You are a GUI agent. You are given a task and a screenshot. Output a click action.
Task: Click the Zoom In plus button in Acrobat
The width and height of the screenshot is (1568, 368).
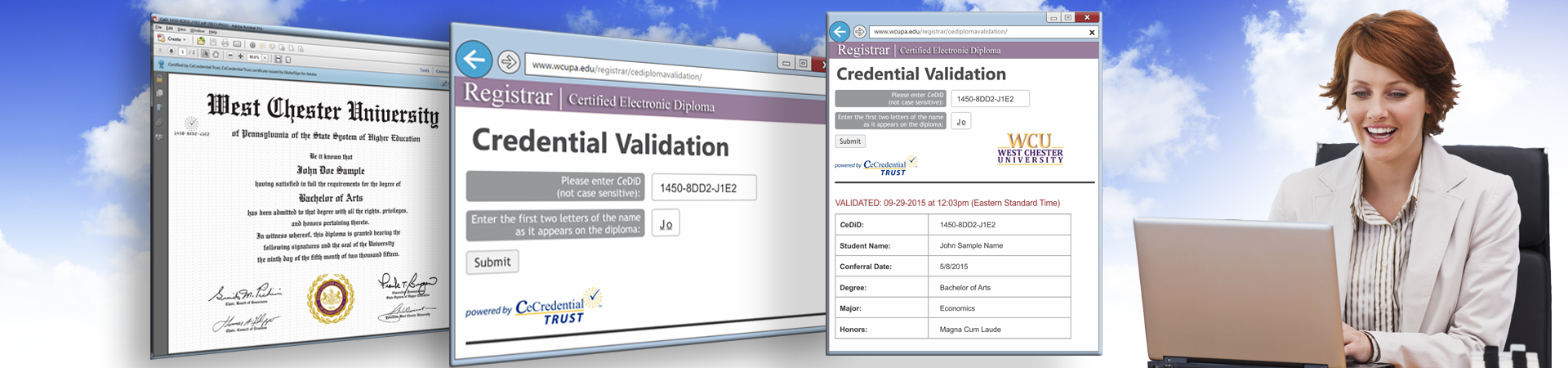tap(240, 56)
